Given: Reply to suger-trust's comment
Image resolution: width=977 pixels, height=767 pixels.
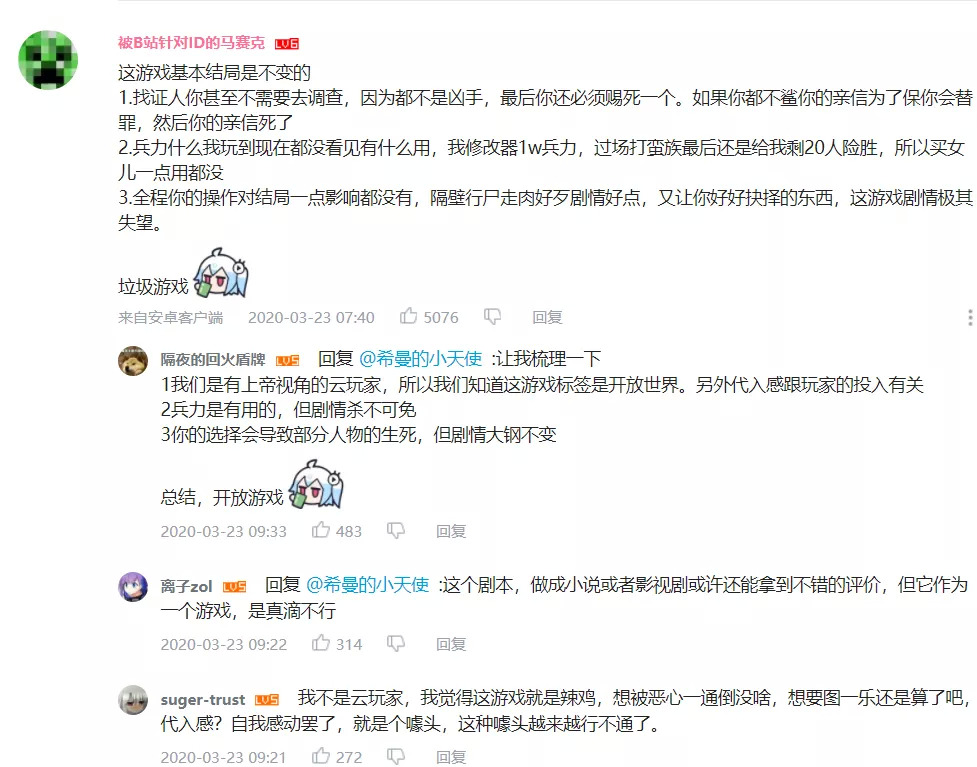Looking at the screenshot, I should (x=450, y=757).
